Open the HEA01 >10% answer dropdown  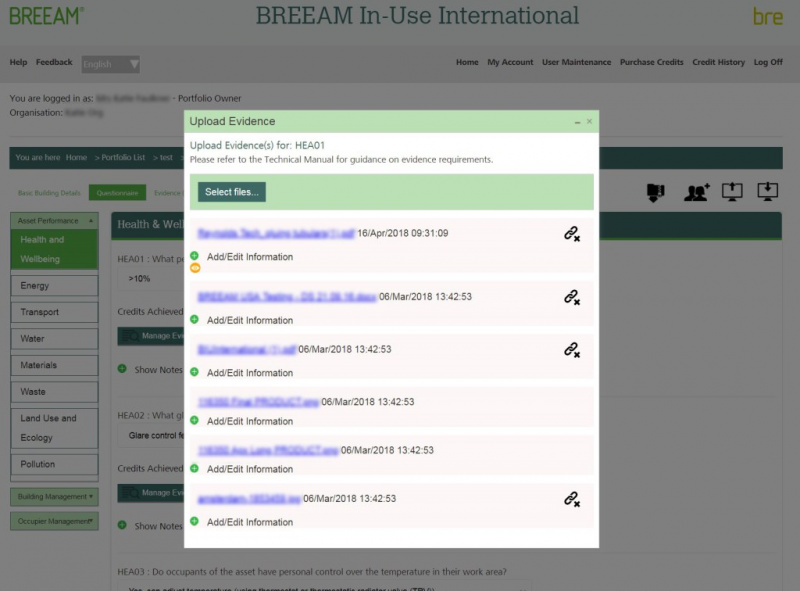[151, 279]
